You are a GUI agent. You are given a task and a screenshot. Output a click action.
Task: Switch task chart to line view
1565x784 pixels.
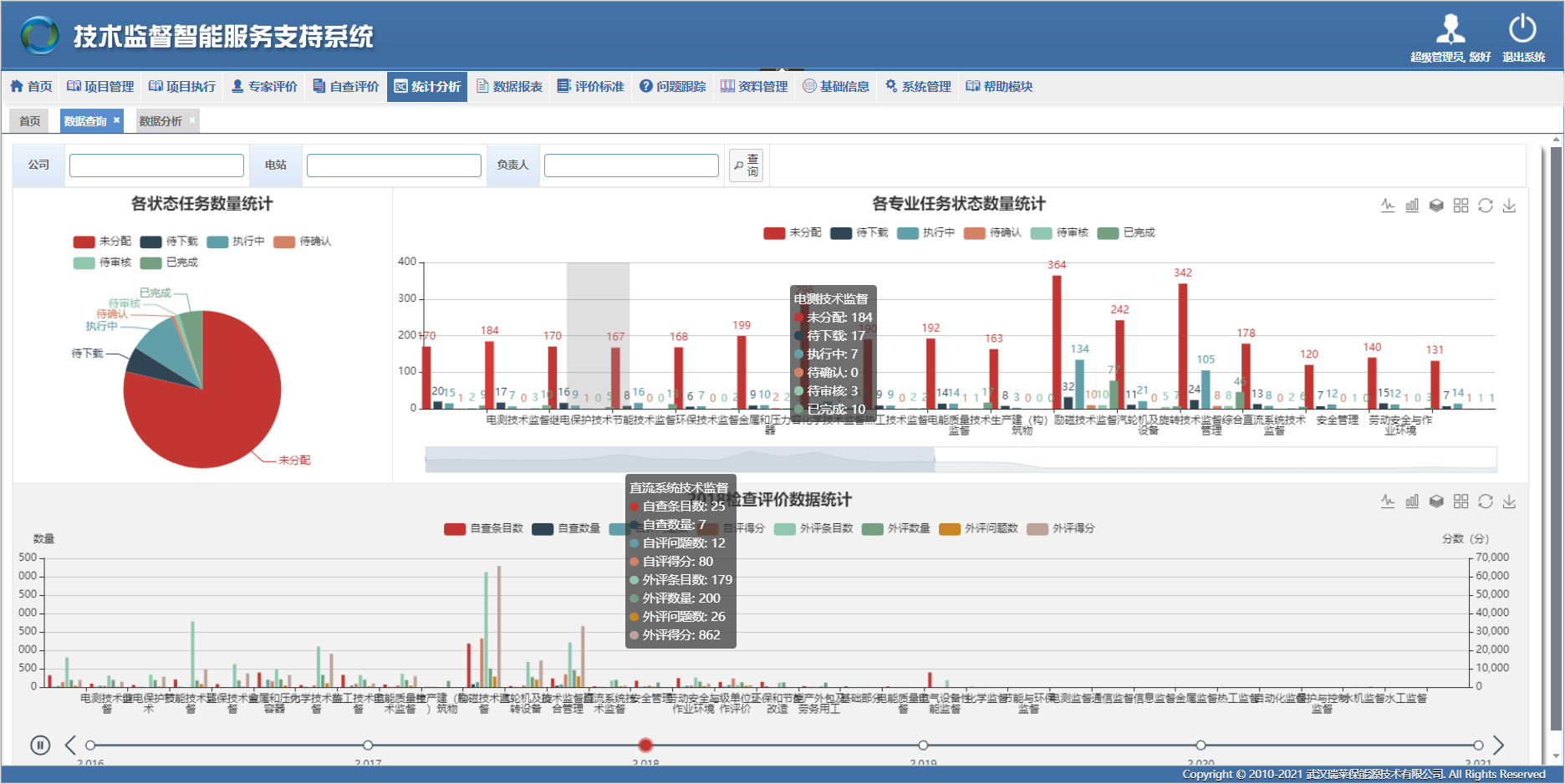(1388, 206)
